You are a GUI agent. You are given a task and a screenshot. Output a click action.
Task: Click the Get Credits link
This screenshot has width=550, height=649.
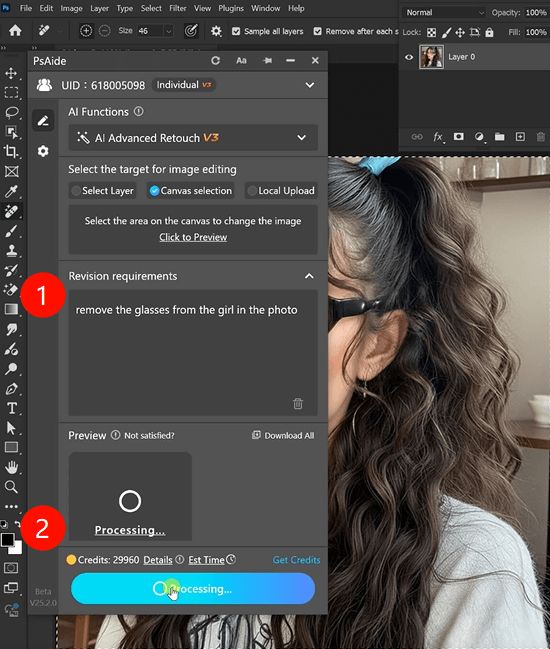(x=296, y=560)
